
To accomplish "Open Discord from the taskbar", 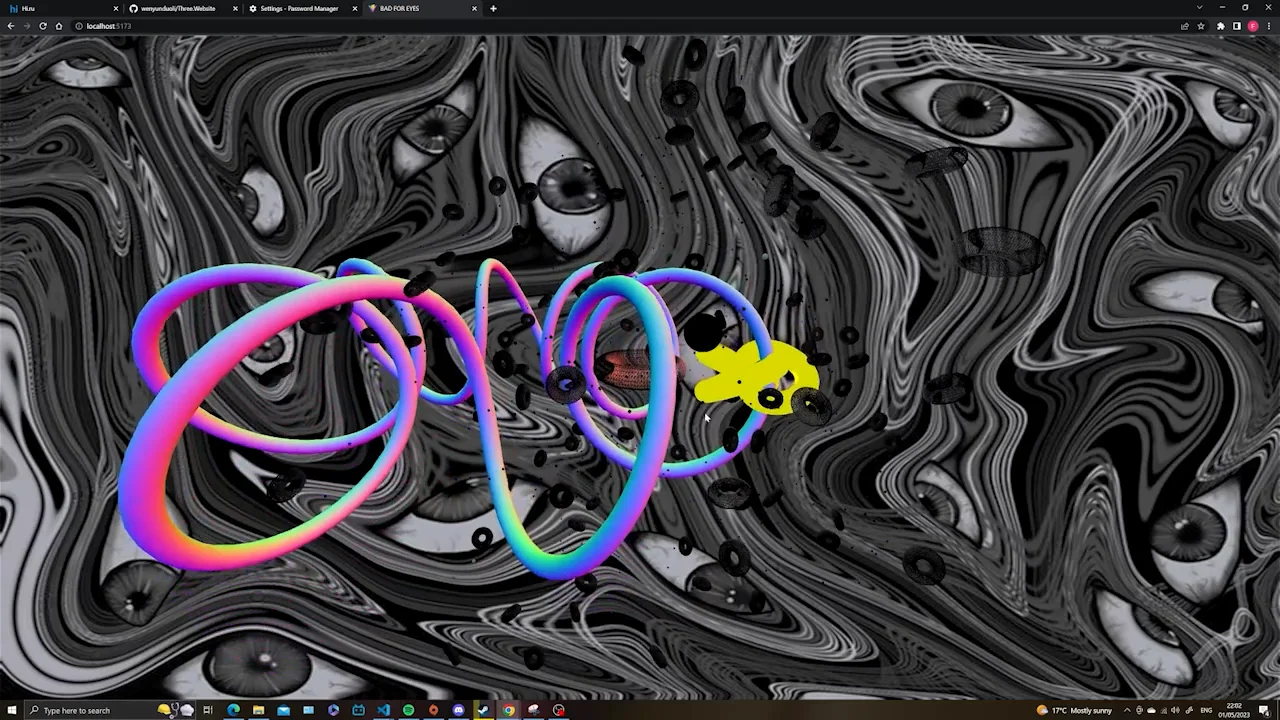I will tap(458, 710).
